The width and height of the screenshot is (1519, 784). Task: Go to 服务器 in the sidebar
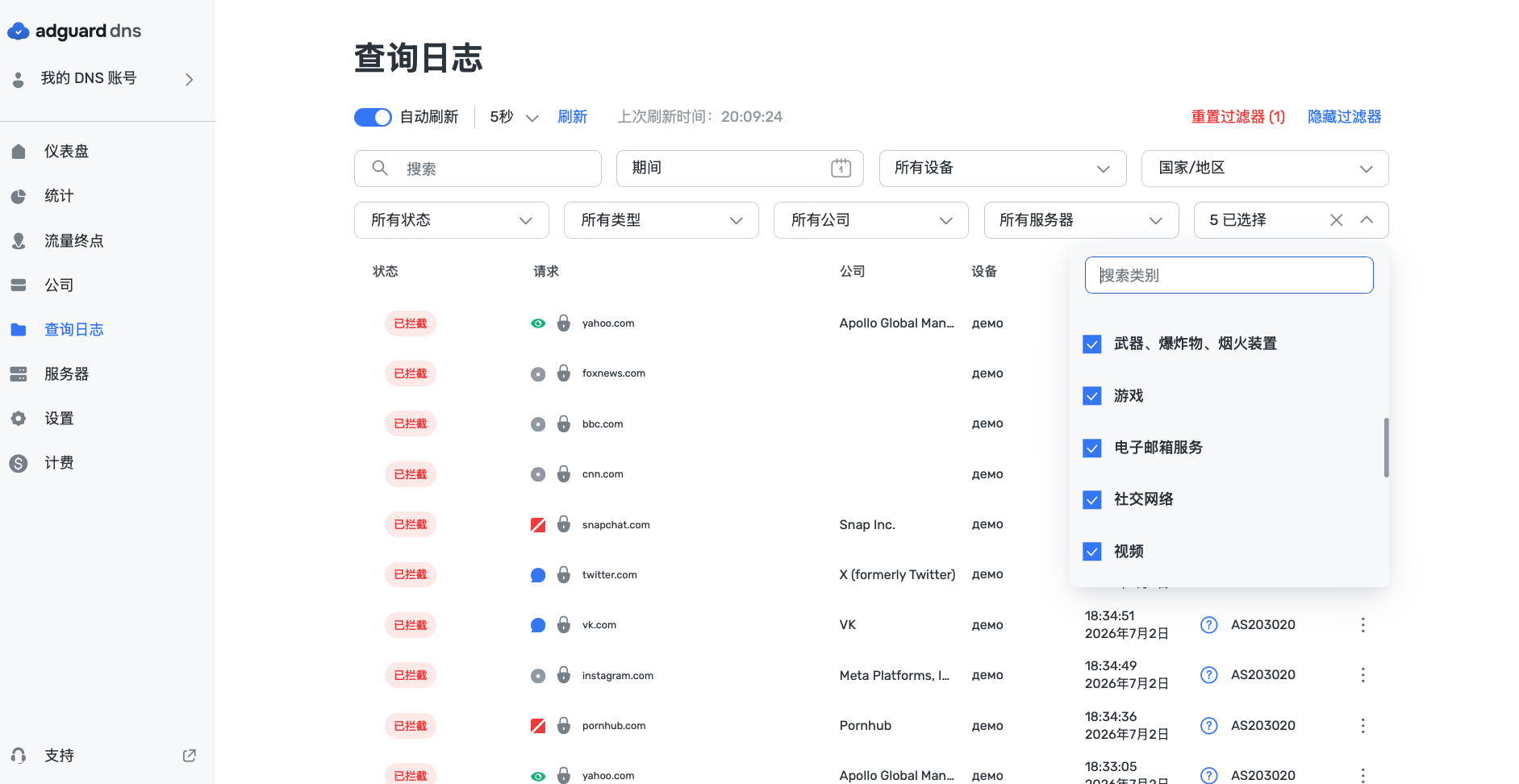pyautogui.click(x=67, y=374)
